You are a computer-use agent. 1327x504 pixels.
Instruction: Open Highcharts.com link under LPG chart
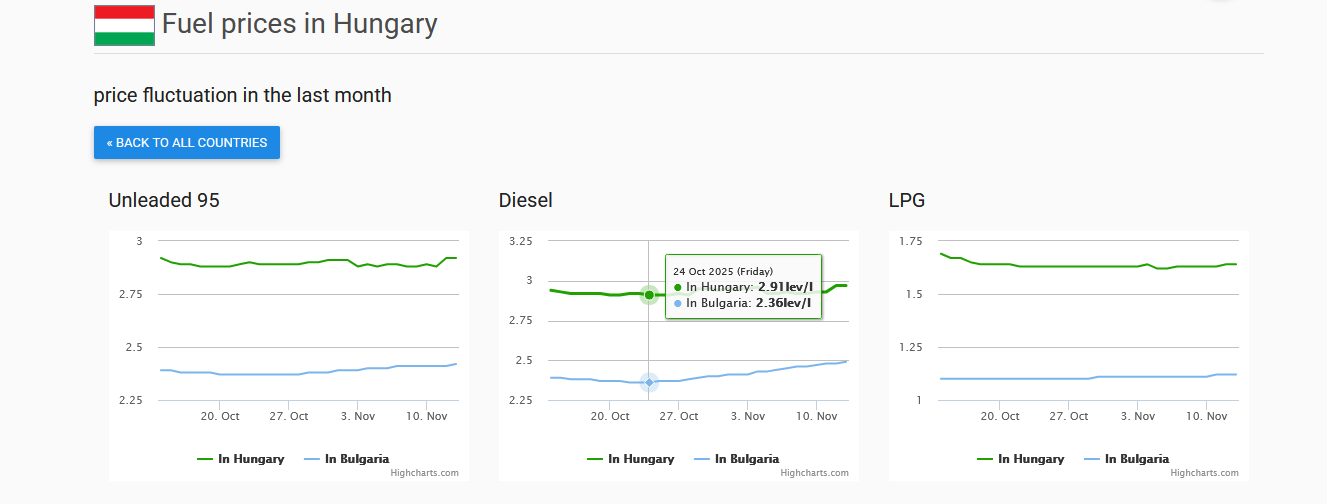point(1205,473)
